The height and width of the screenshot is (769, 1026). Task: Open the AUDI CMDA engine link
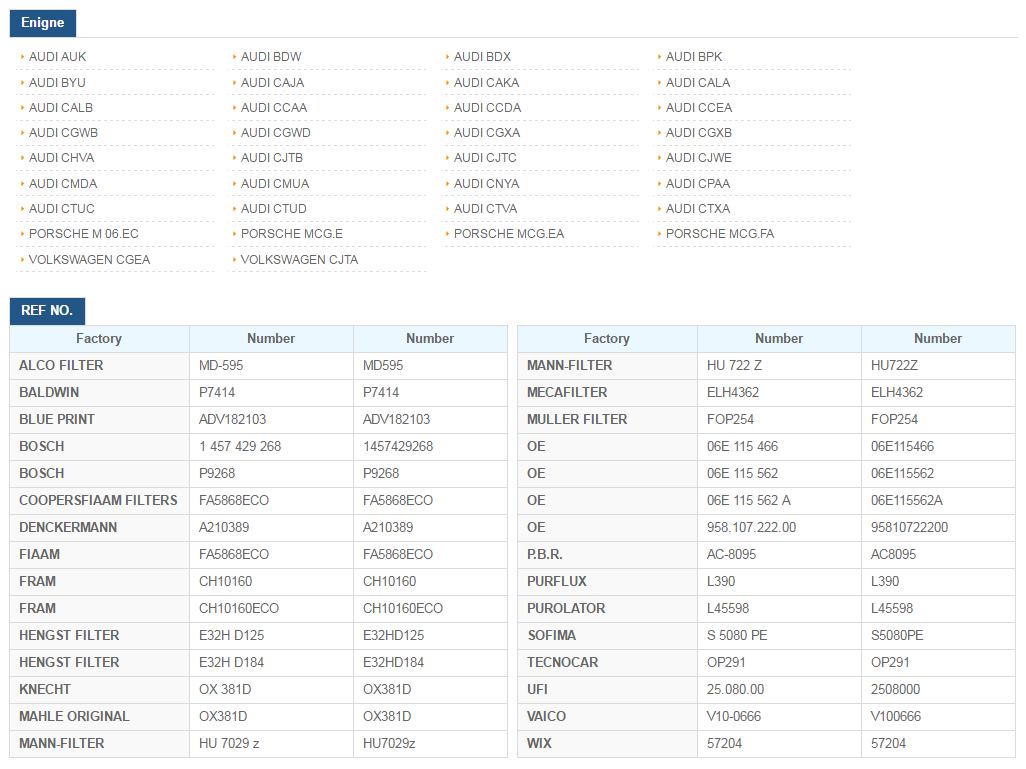pyautogui.click(x=63, y=184)
